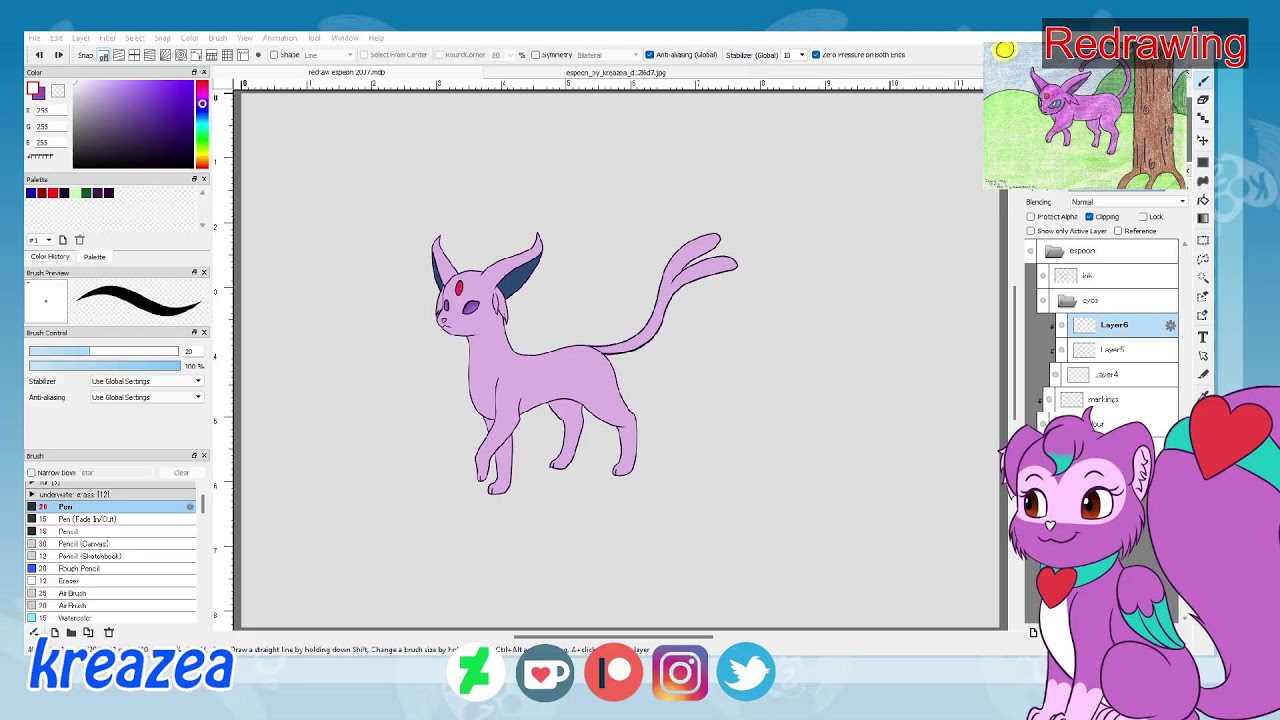Screen dimensions: 1280x720
Task: Enable the Symmetry checkbox
Action: 535,55
